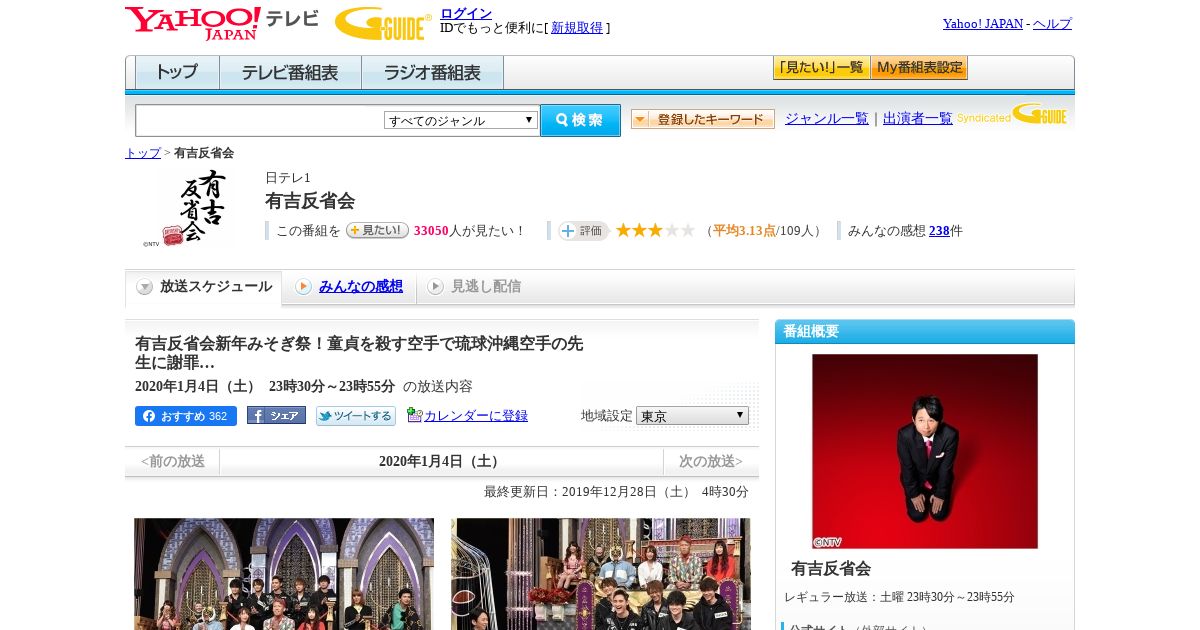Click the 2020年1月4日(土) date heading
Image resolution: width=1200 pixels, height=630 pixels.
tap(440, 462)
